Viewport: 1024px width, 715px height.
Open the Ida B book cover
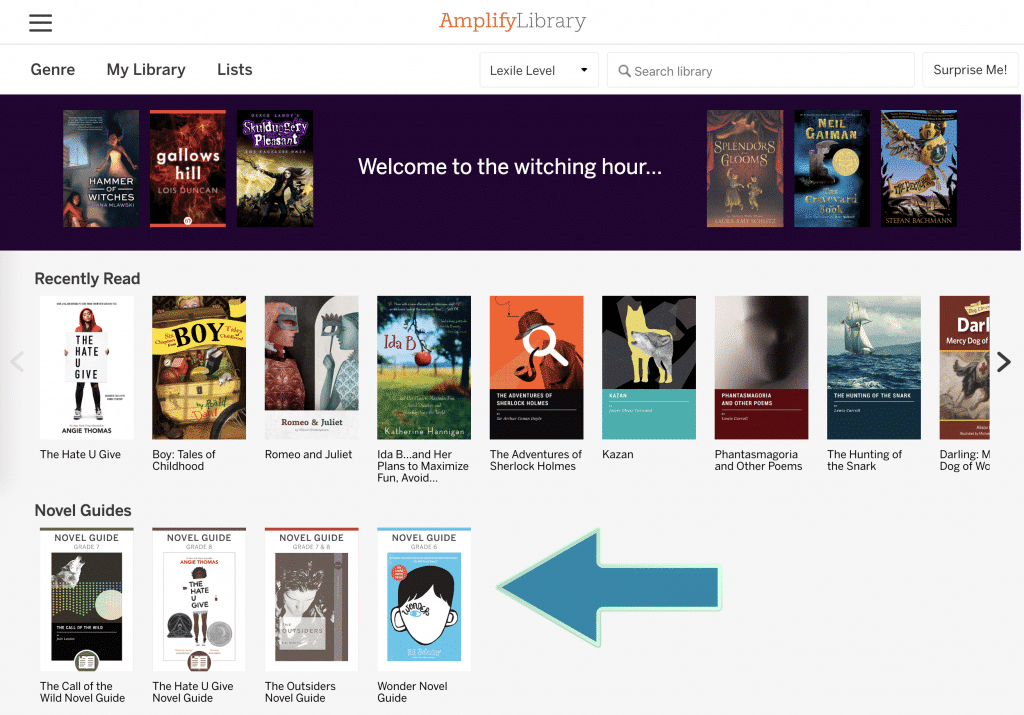coord(424,368)
